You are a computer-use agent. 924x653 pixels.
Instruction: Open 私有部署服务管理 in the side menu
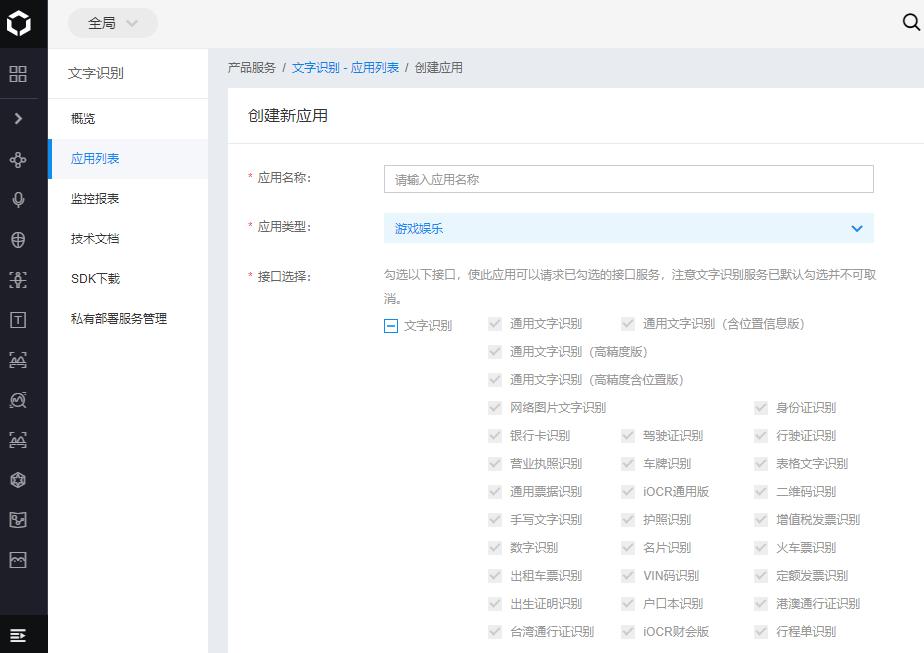[x=128, y=319]
